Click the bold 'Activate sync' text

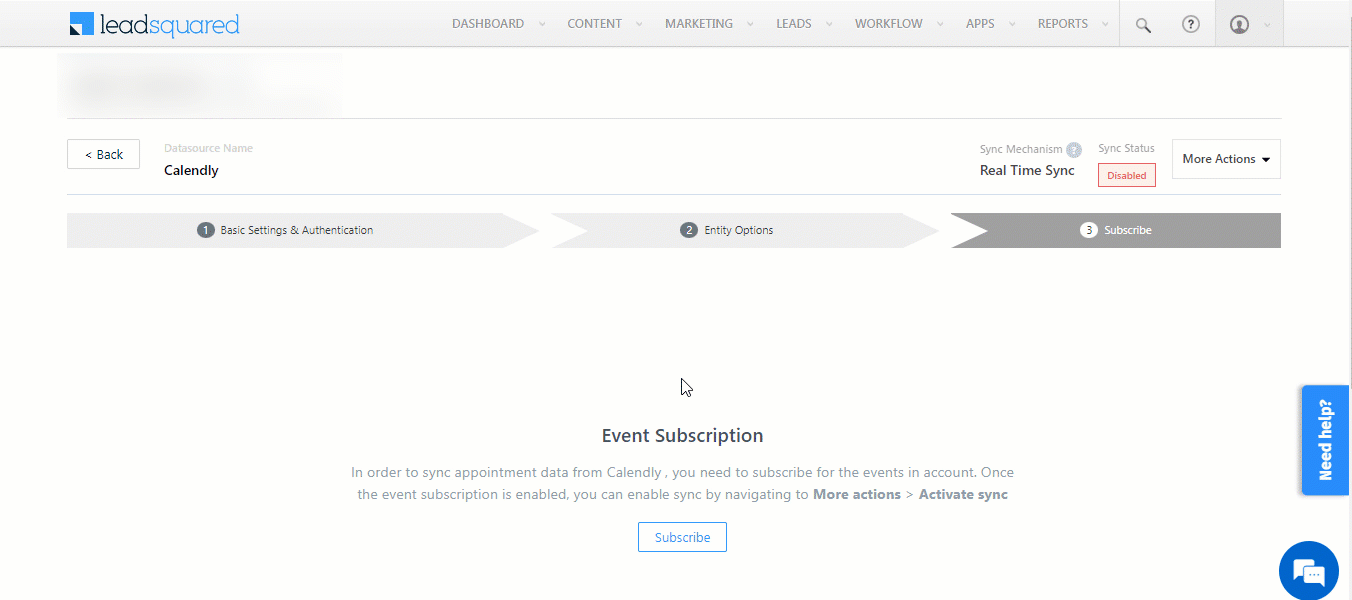[x=963, y=494]
